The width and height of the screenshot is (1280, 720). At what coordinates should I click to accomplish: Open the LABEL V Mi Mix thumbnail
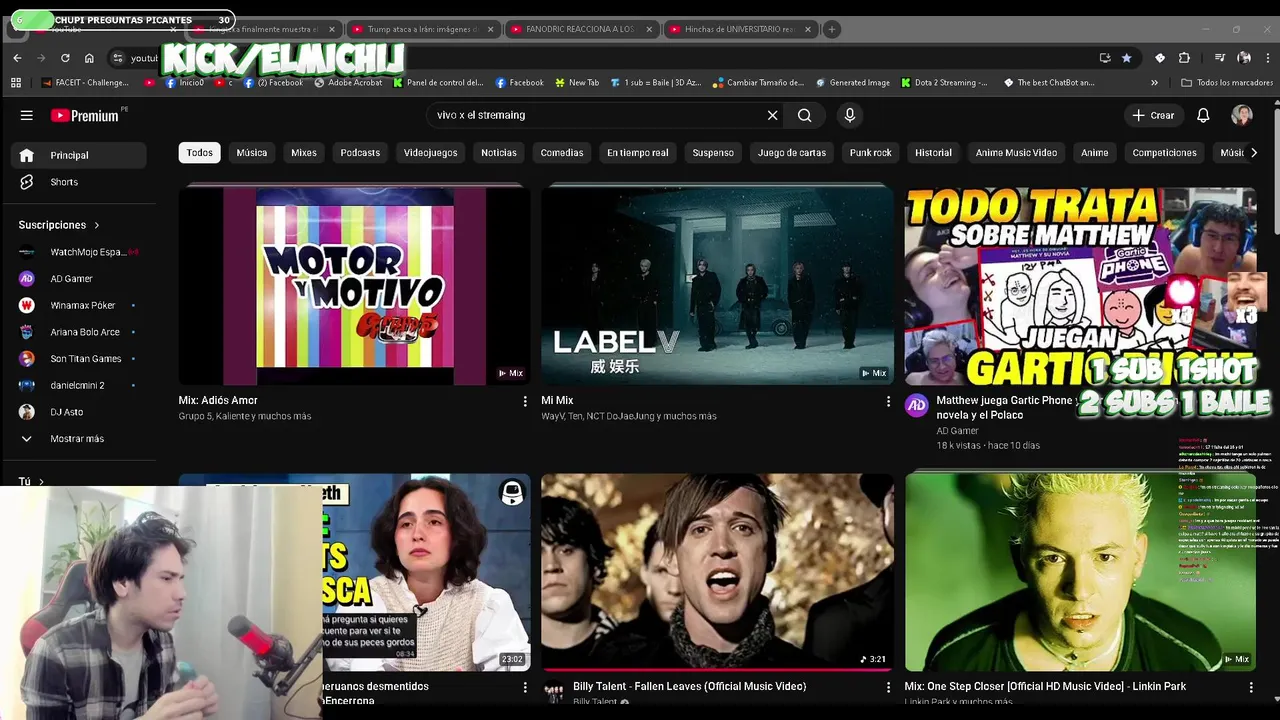click(x=717, y=285)
